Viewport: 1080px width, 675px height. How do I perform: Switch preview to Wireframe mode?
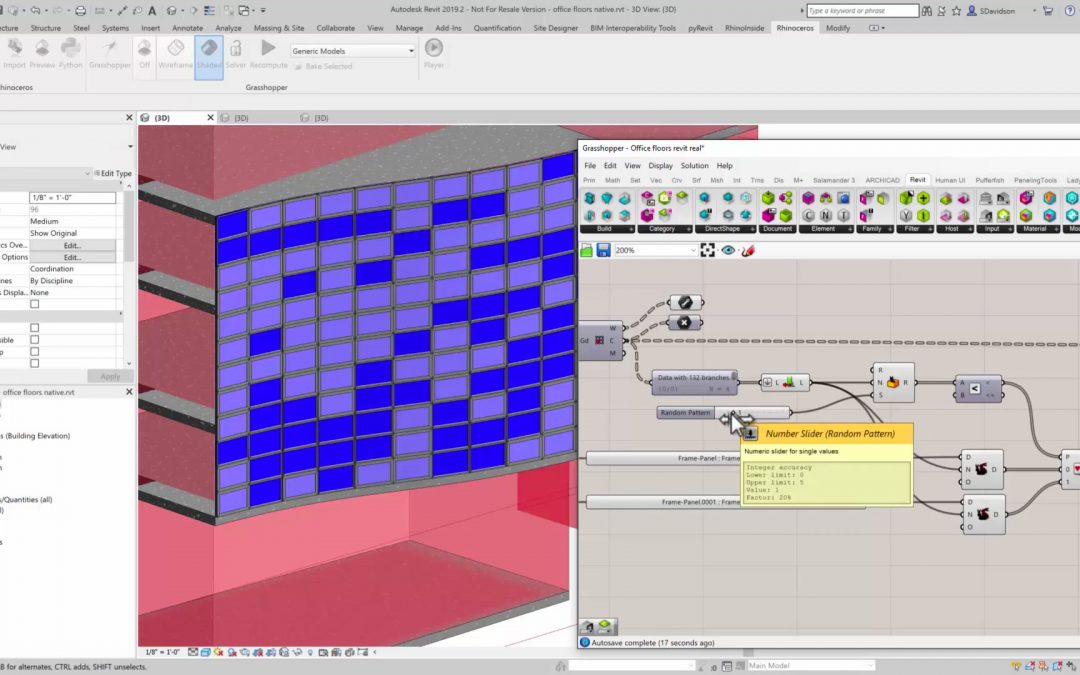[176, 54]
